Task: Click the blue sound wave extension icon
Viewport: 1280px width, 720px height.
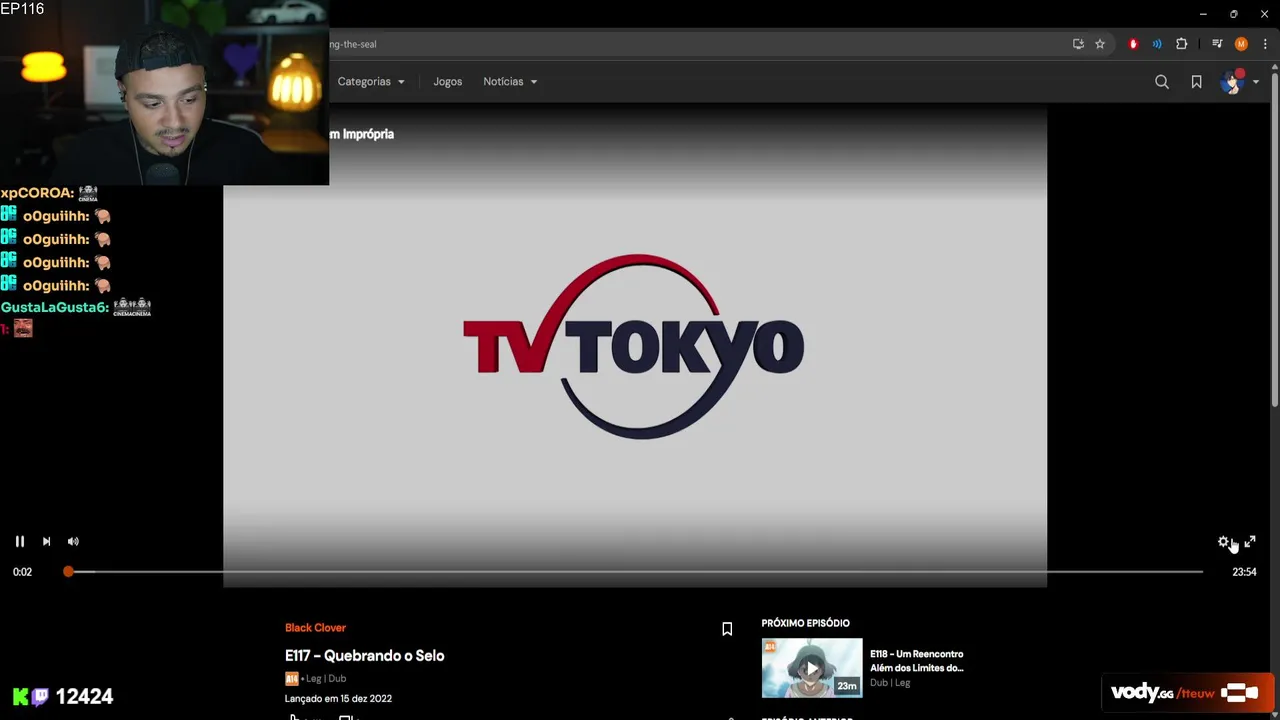Action: coord(1157,44)
